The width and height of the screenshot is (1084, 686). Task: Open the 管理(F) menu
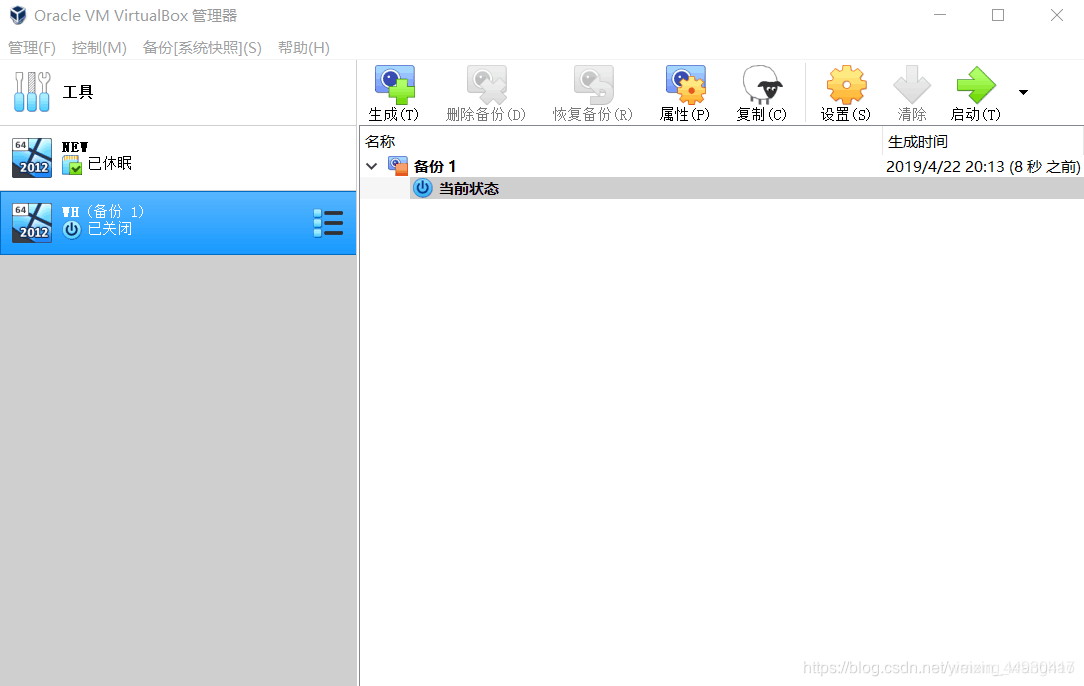32,48
